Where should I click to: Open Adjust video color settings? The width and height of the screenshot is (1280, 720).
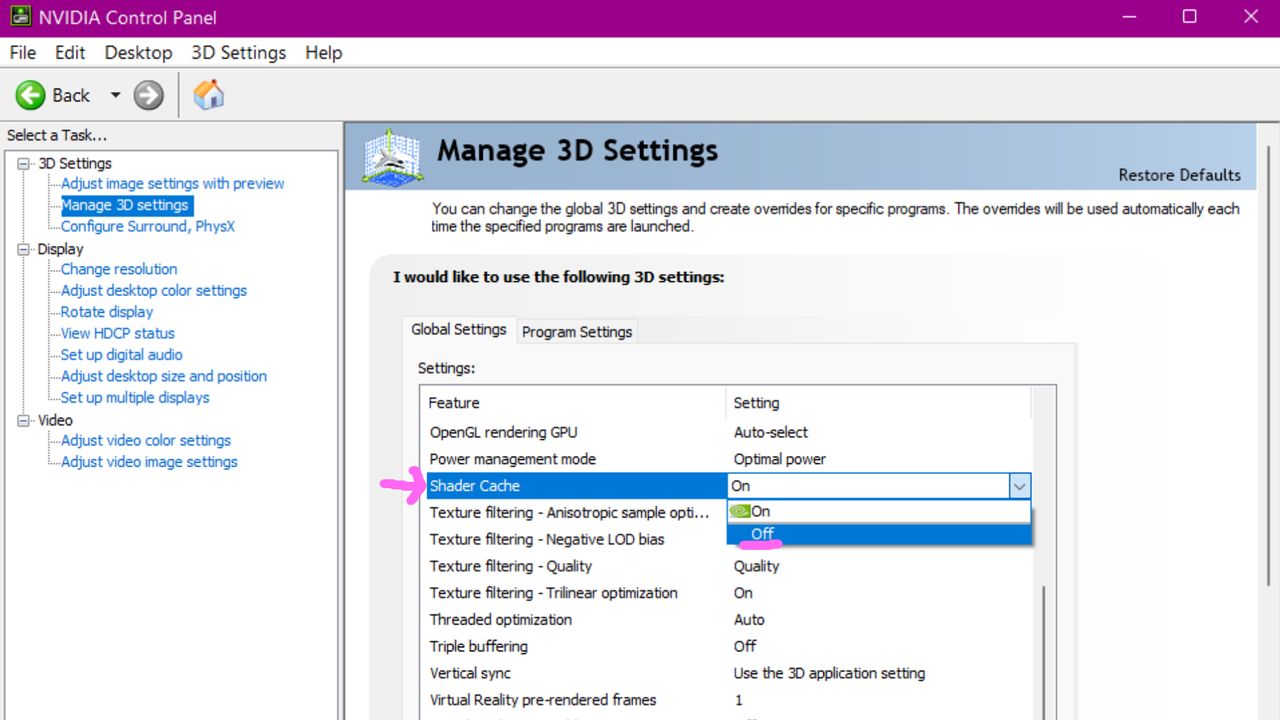[x=146, y=440]
